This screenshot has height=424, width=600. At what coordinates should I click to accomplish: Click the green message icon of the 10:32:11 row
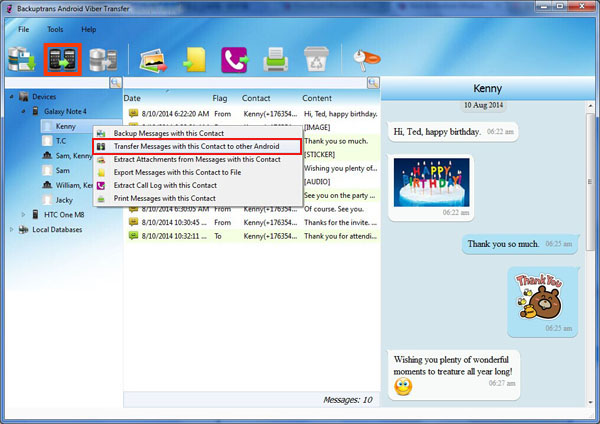click(x=133, y=236)
